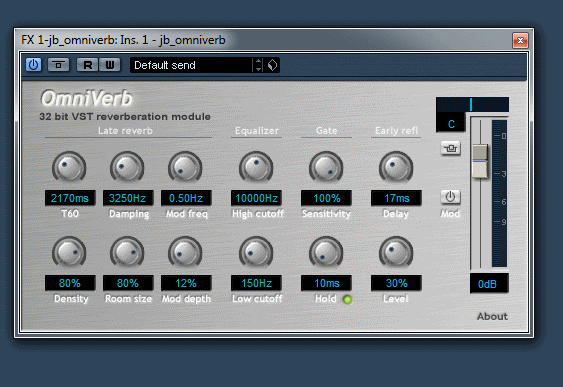The image size is (563, 387).
Task: Open the preset management diamond icon
Action: click(x=272, y=65)
